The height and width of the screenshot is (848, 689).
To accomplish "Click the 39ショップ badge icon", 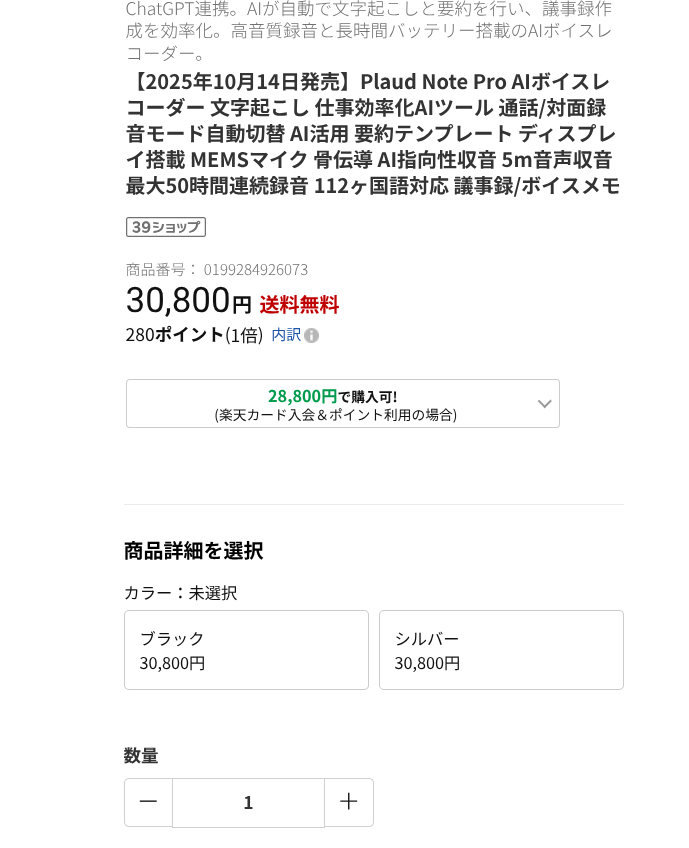I will [x=166, y=227].
